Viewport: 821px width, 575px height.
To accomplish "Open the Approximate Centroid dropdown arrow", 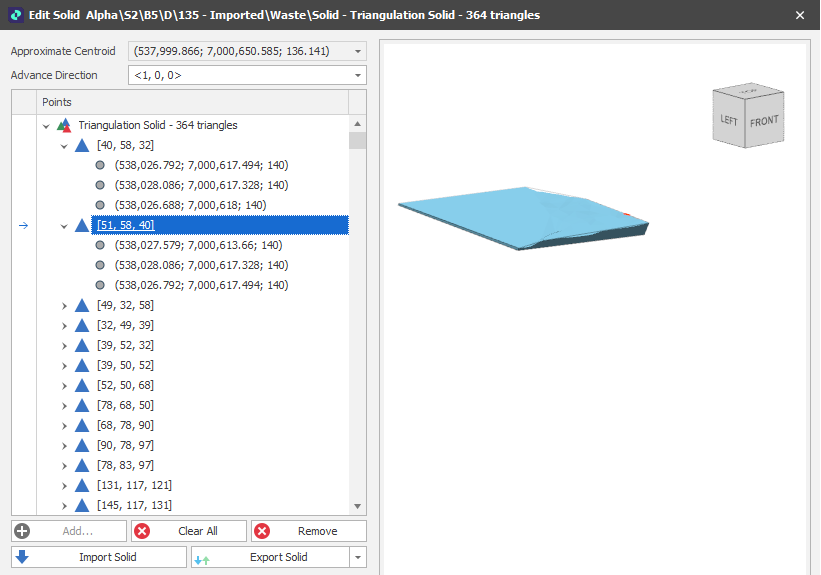I will [358, 51].
